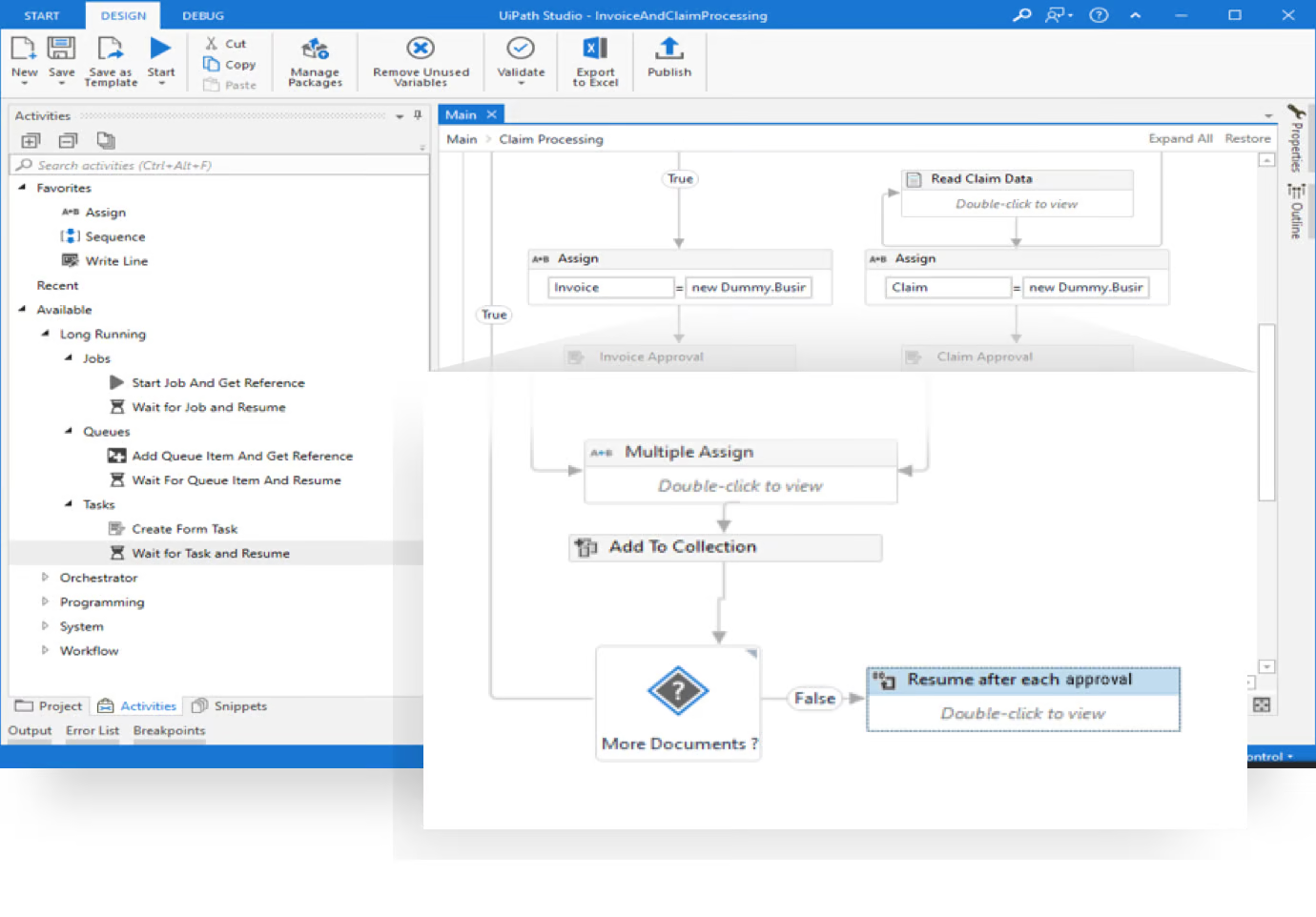Viewport: 1316px width, 917px height.
Task: Click the Cut command
Action: coord(226,44)
